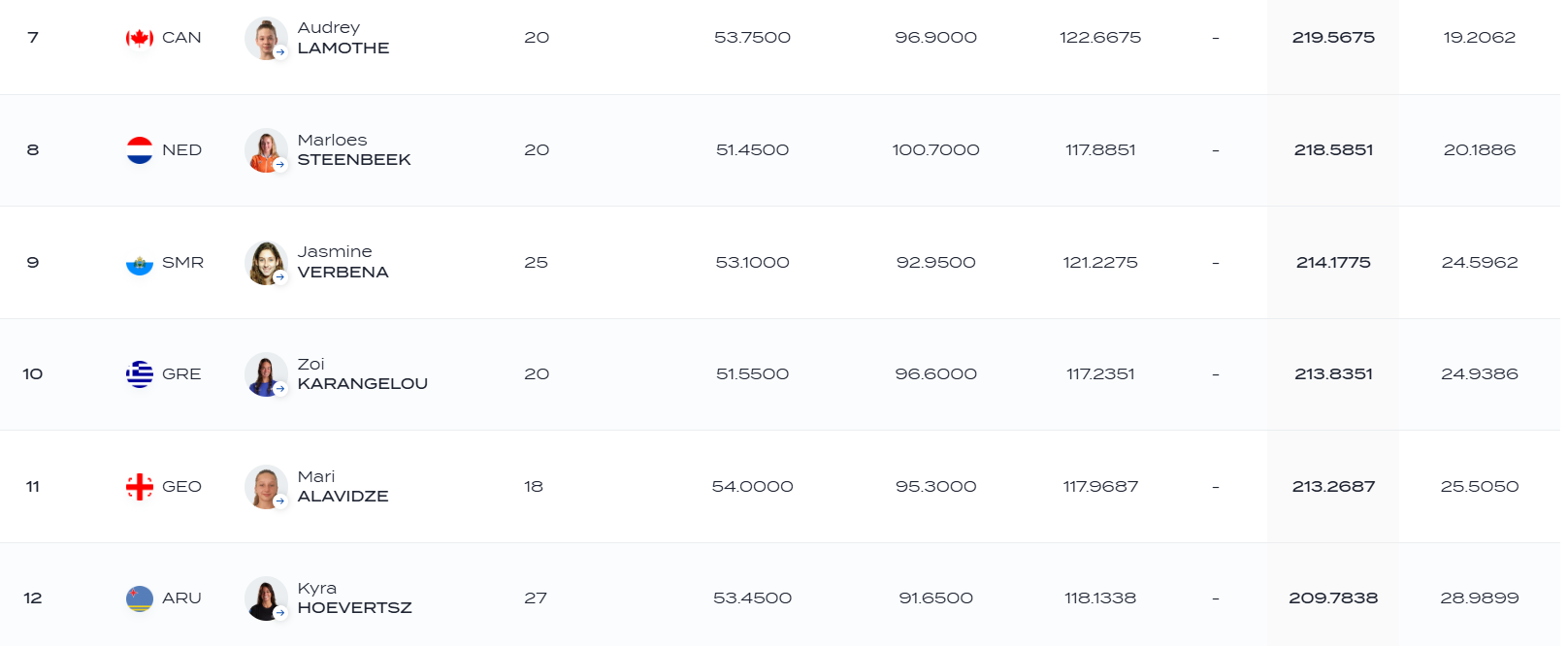Click the Netherlands flag icon
Image resolution: width=1568 pixels, height=646 pixels.
(x=140, y=150)
